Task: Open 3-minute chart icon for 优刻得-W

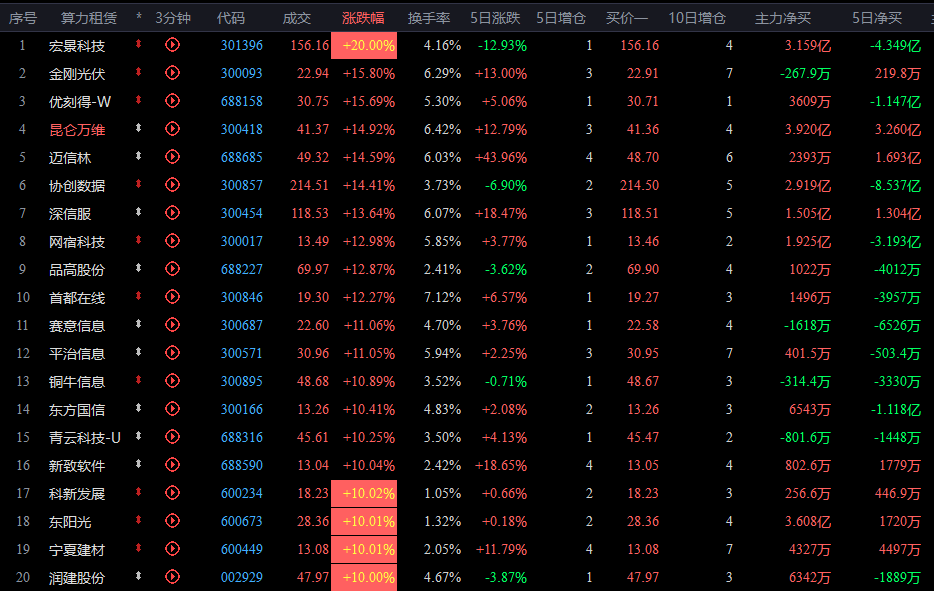Action: (x=172, y=101)
